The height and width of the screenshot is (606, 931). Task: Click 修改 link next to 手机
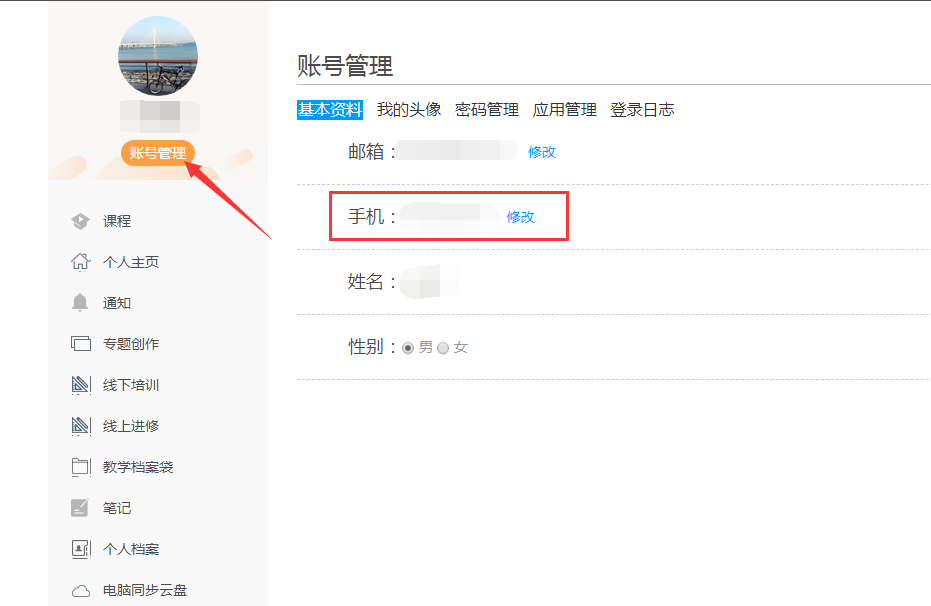click(521, 217)
